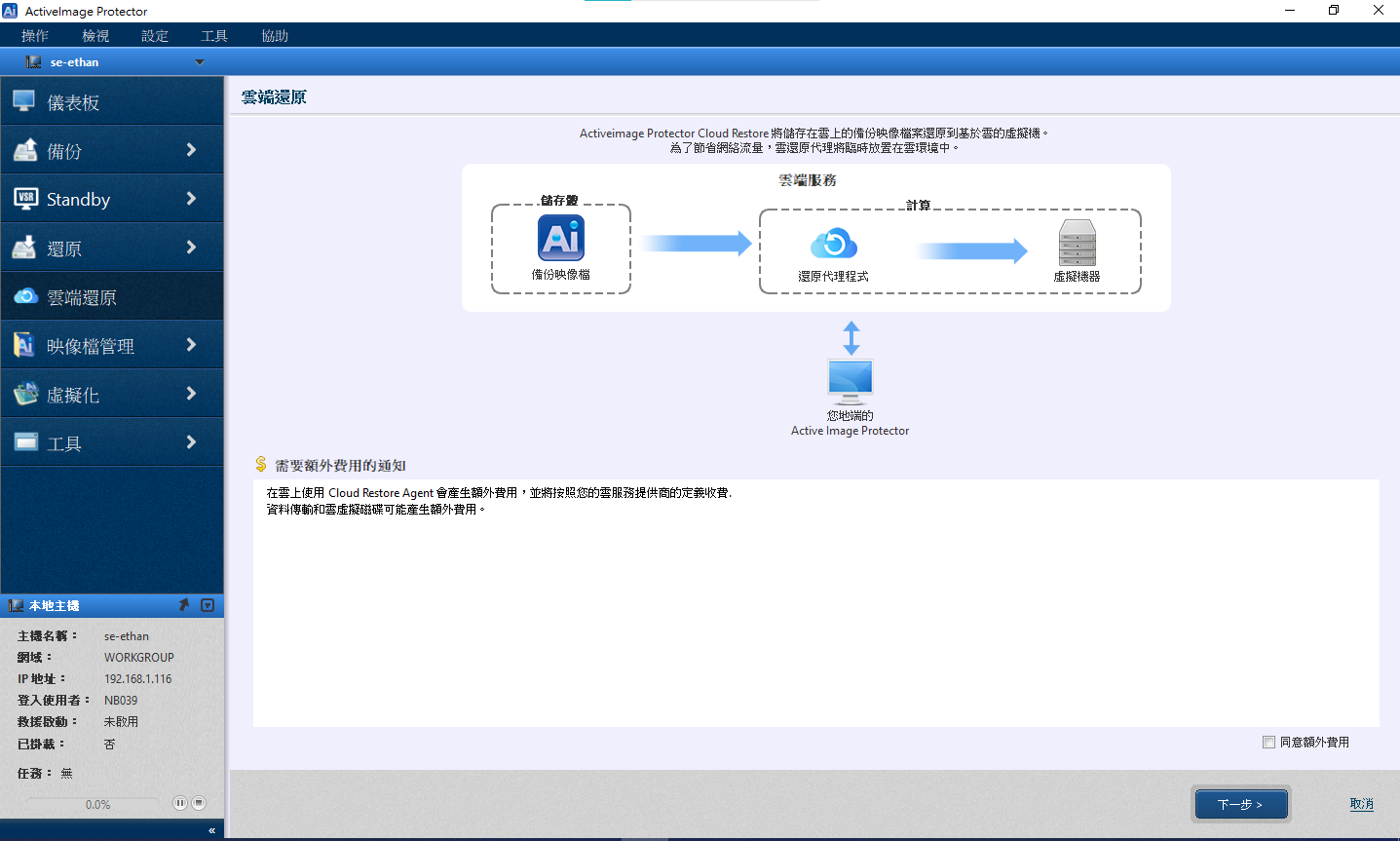The image size is (1400, 841).
Task: Click the 映像檔管理 image management icon
Action: (25, 345)
